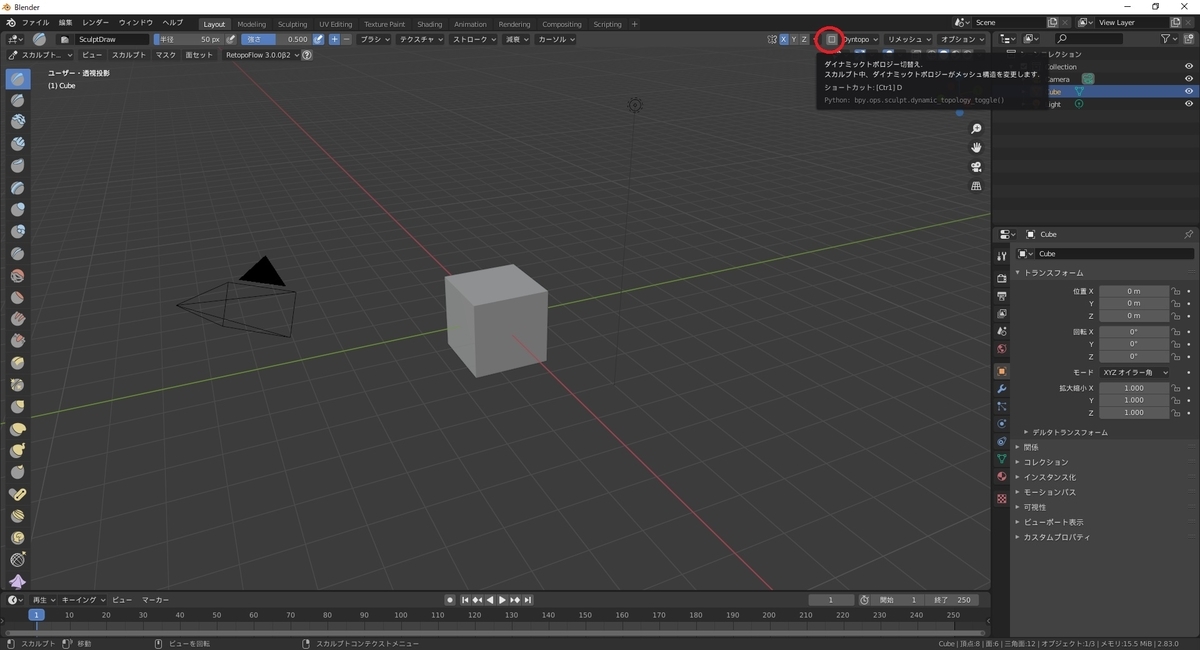Viewport: 1200px width, 650px height.
Task: Hide the Camera object in the outliner
Action: (1189, 79)
